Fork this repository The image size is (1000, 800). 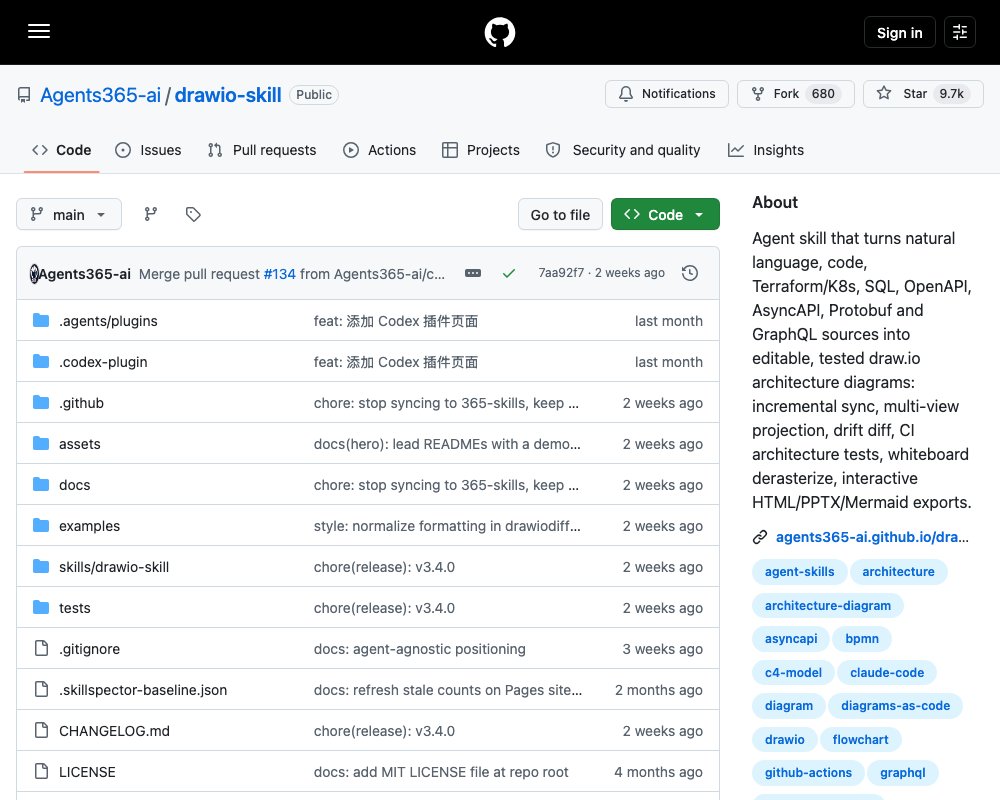(795, 94)
